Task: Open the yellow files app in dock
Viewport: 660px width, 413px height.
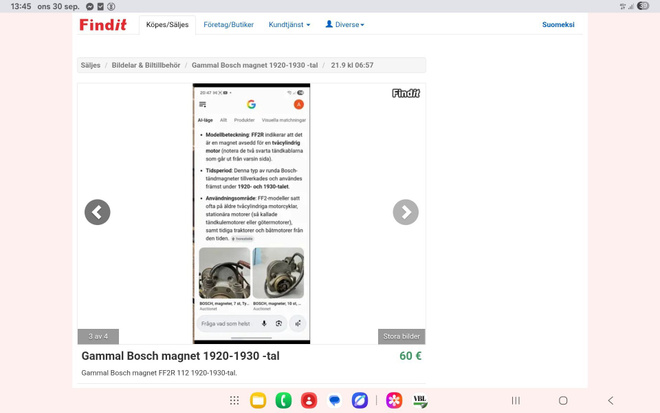Action: pyautogui.click(x=258, y=400)
